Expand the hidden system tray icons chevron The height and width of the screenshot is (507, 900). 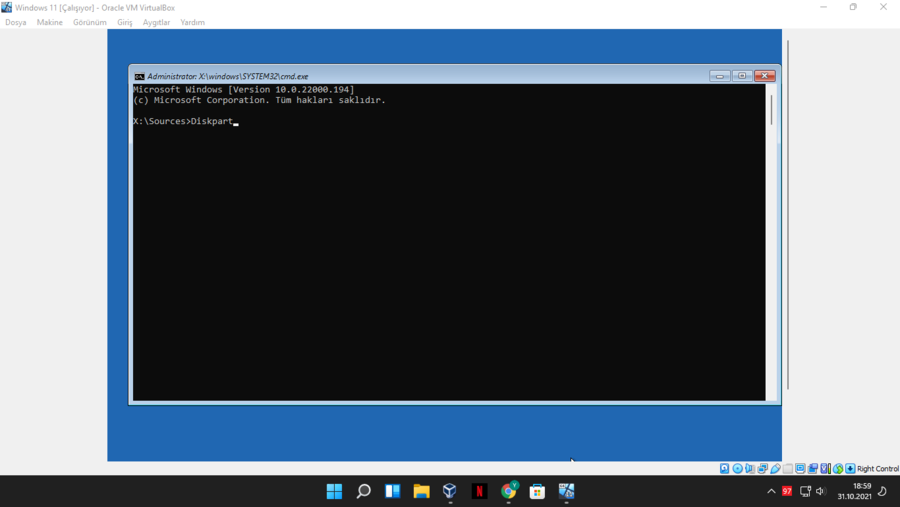pos(771,491)
